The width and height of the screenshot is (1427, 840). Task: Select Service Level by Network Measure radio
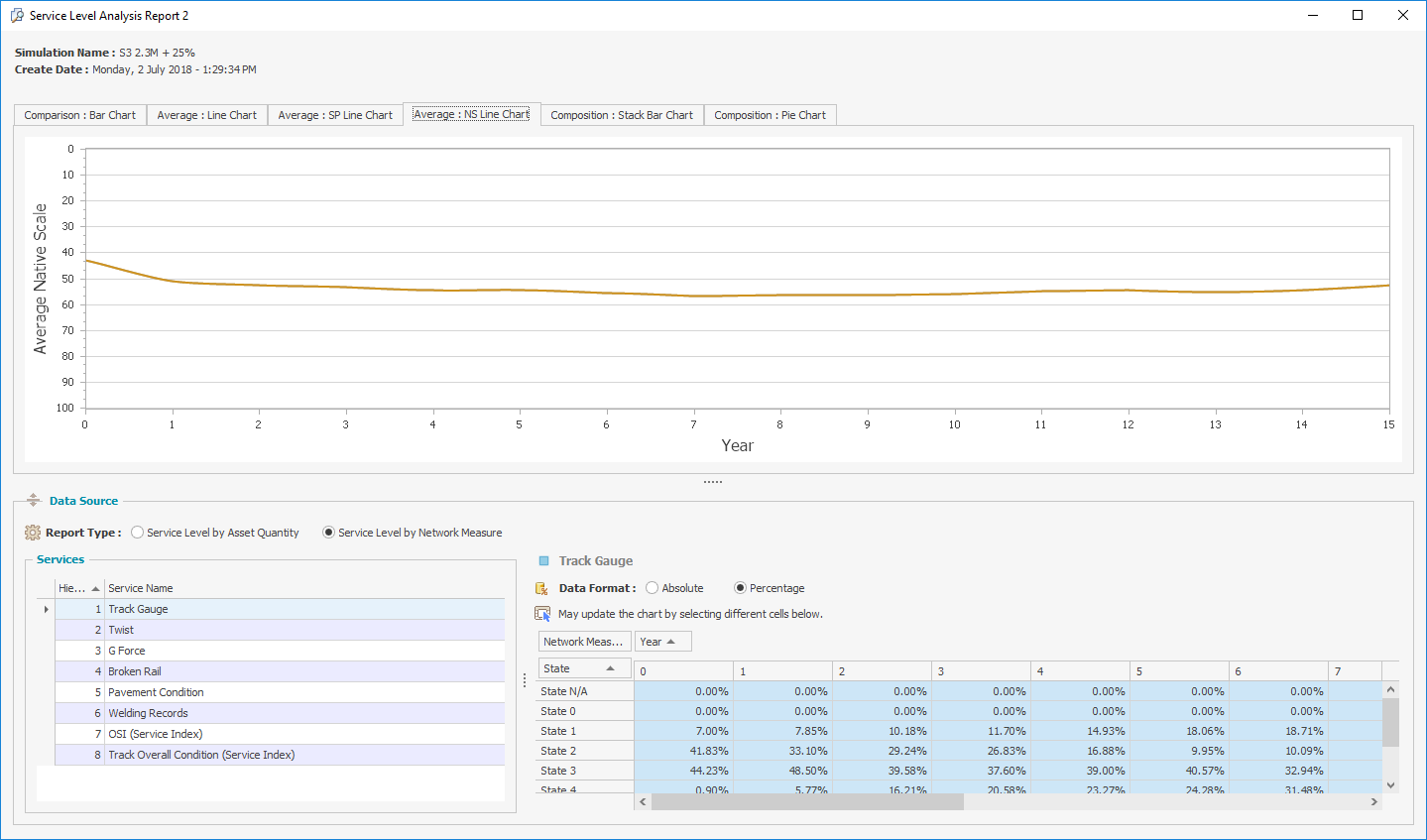(x=329, y=533)
